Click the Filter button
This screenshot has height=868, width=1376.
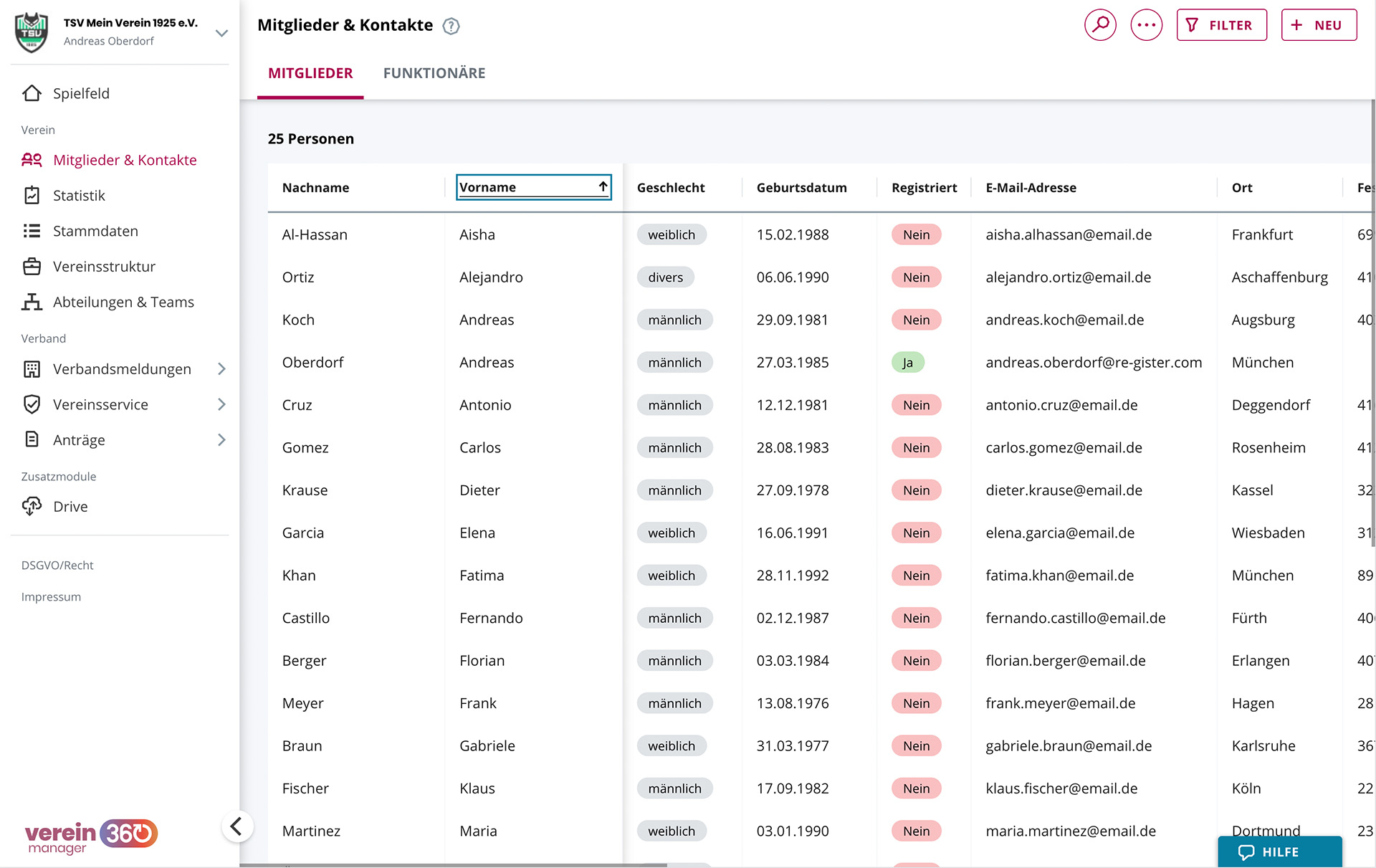[x=1221, y=25]
